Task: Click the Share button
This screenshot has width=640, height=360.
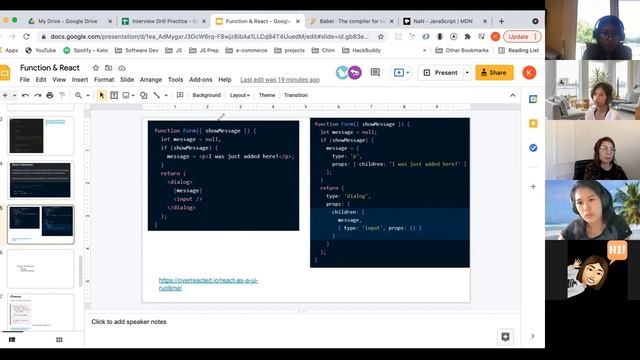Action: [494, 73]
